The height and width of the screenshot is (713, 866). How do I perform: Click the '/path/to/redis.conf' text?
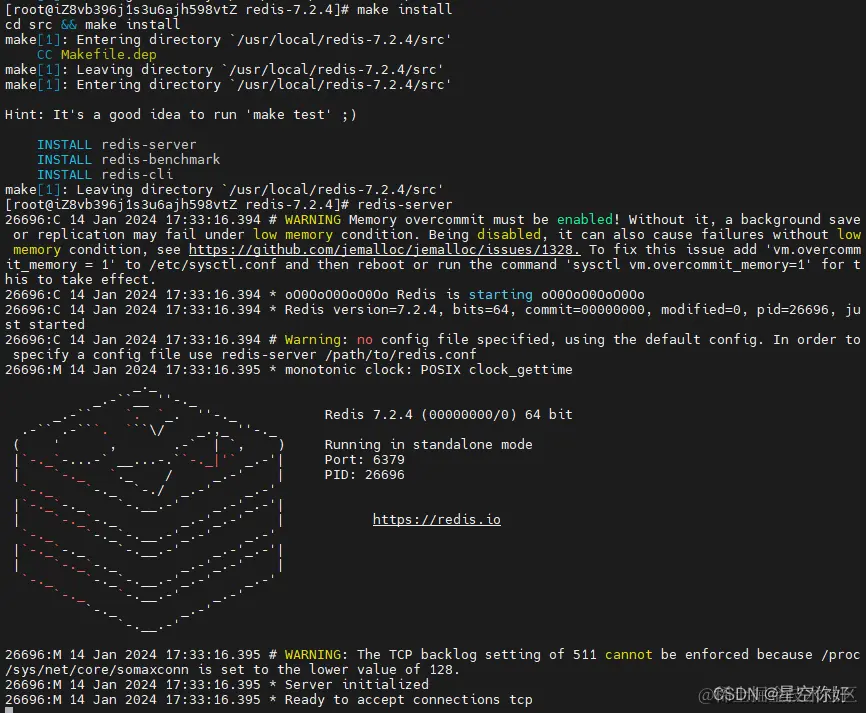400,354
